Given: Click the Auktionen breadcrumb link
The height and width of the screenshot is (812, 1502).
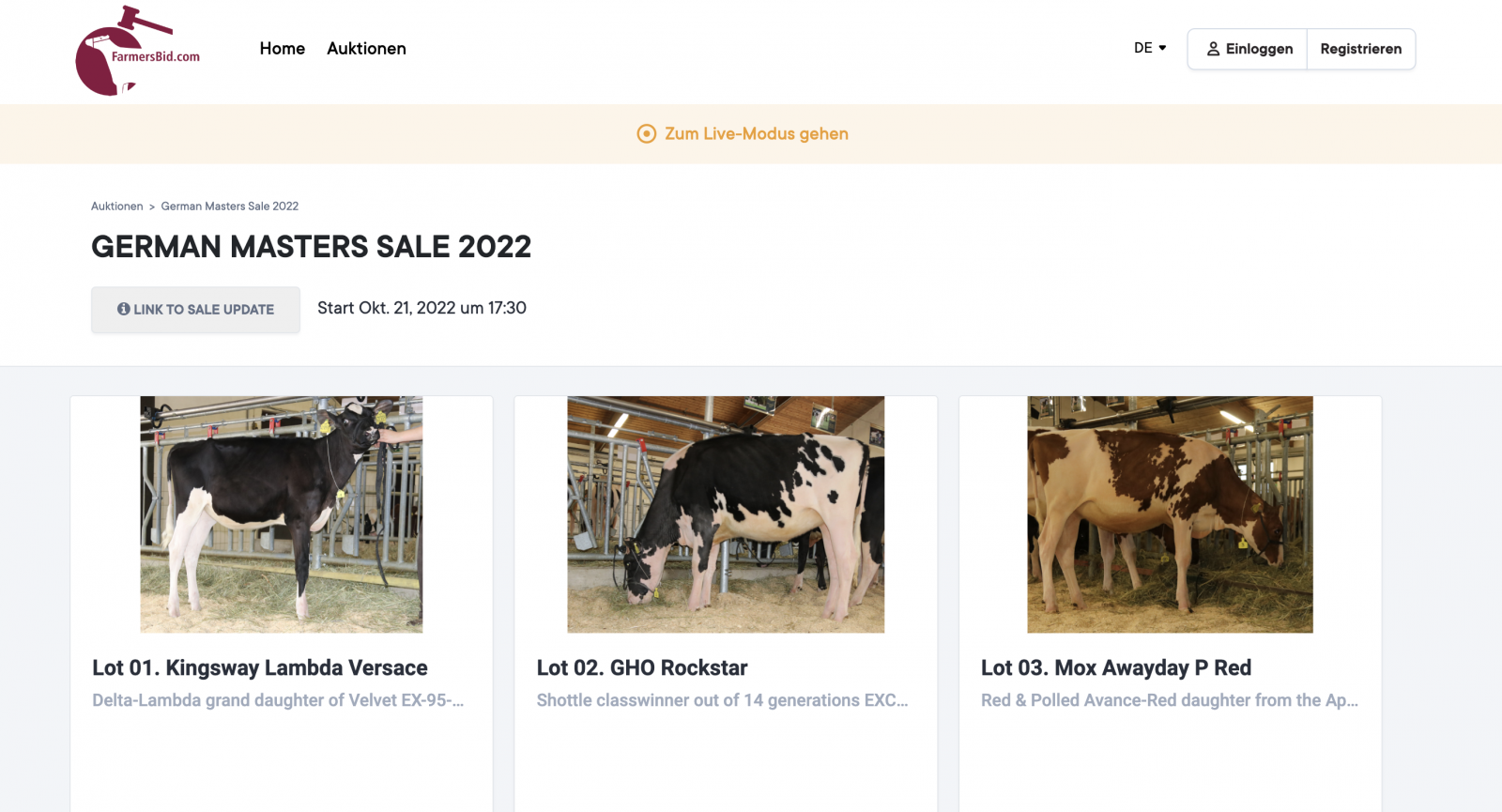Looking at the screenshot, I should 117,207.
